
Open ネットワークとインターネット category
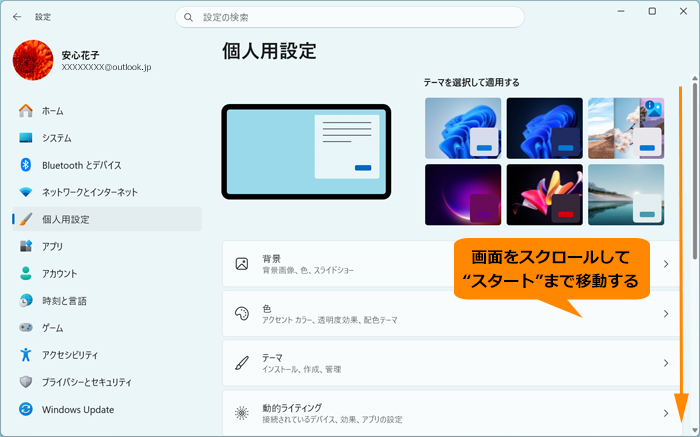coord(107,192)
